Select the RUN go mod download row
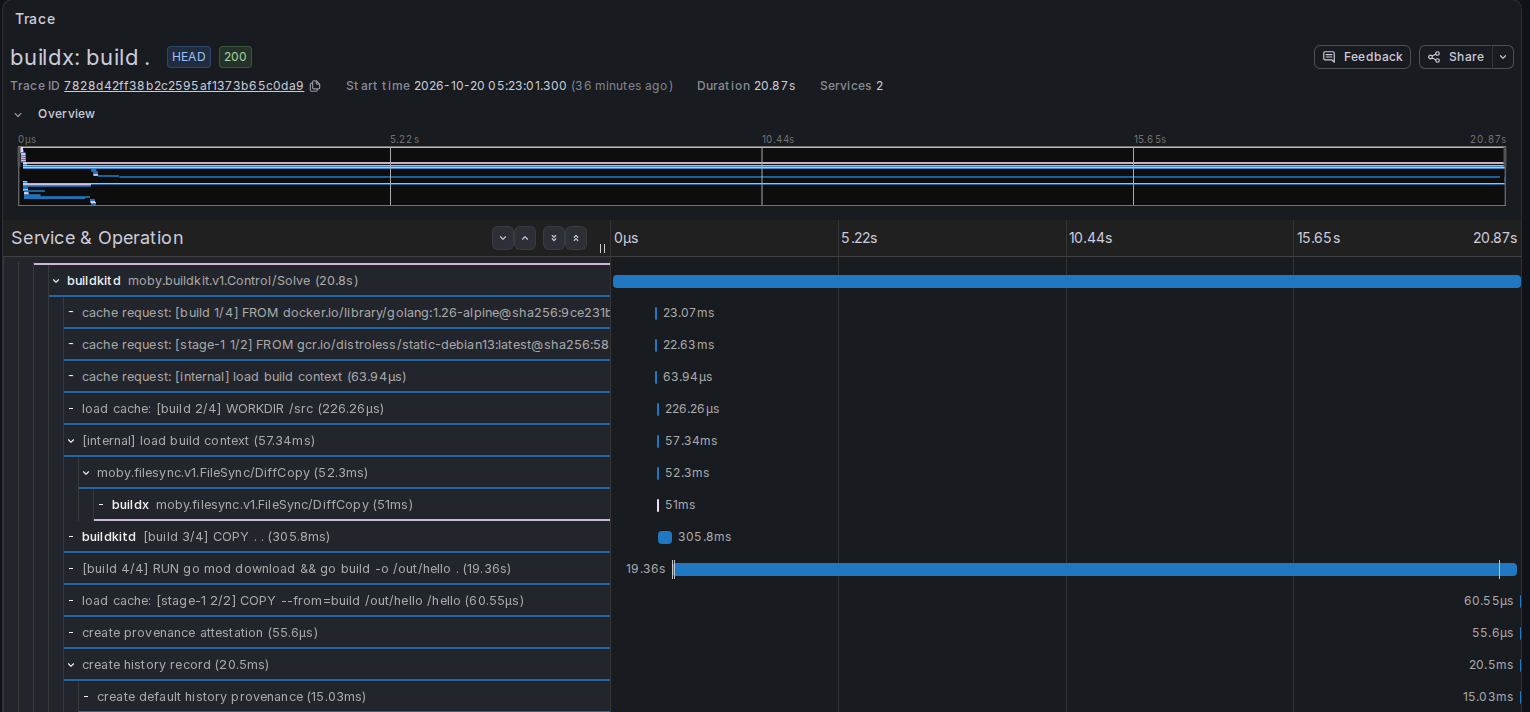Screen dimensions: 1530x712 coord(338,569)
